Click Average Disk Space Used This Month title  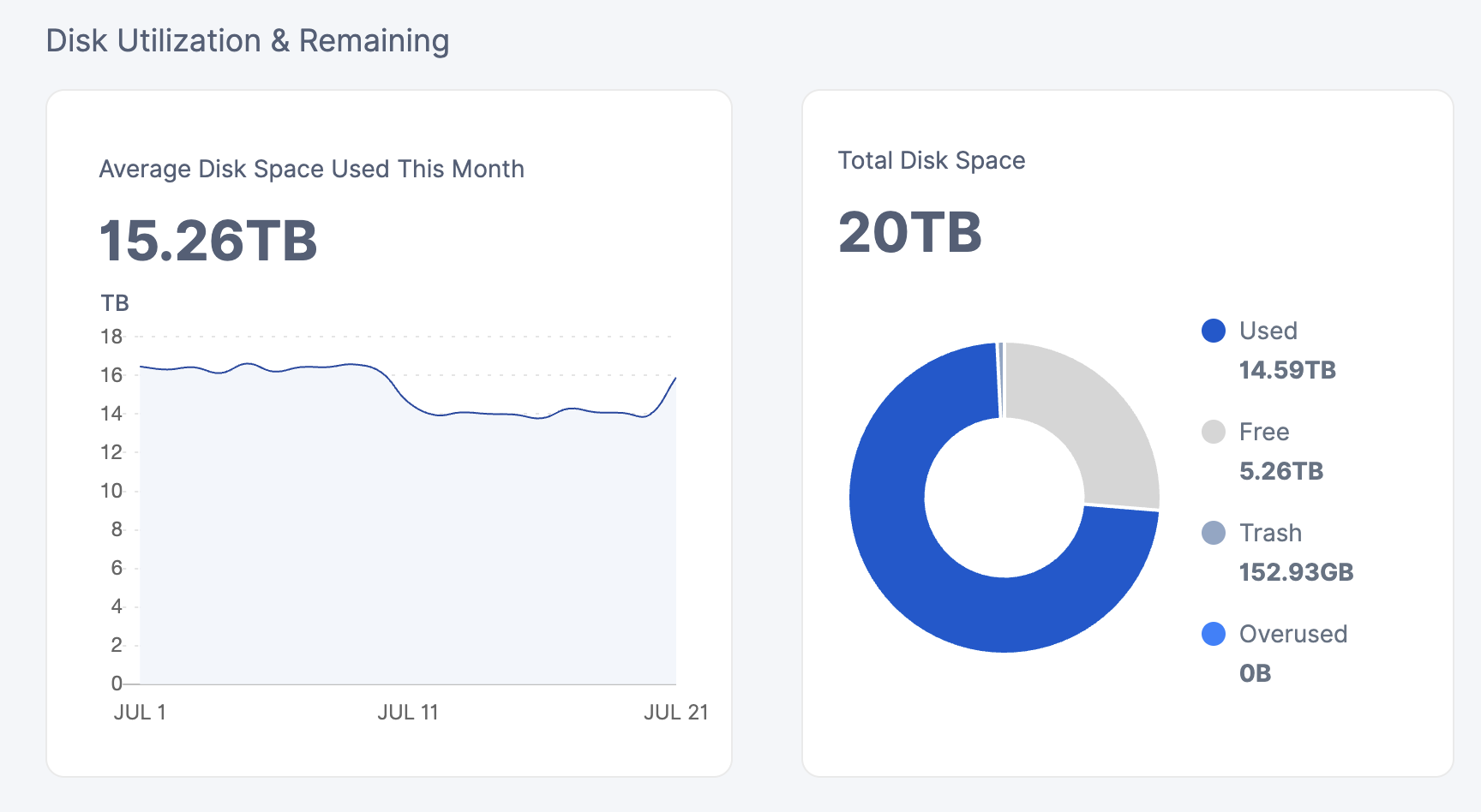[311, 170]
